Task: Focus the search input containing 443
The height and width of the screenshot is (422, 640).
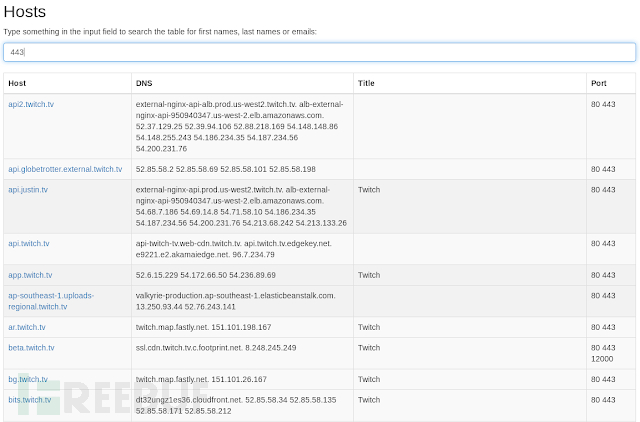Action: 320,52
